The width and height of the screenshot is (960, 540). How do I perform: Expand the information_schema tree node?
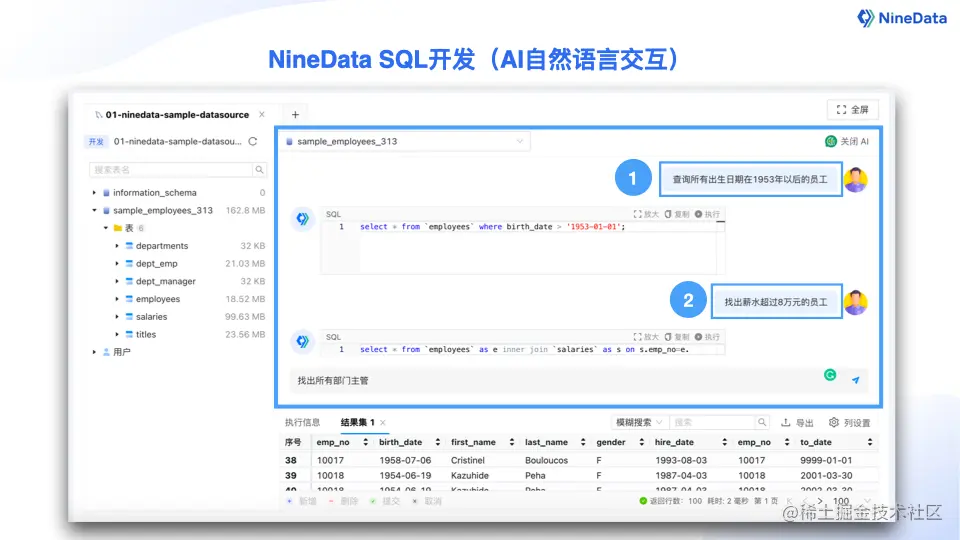click(94, 192)
